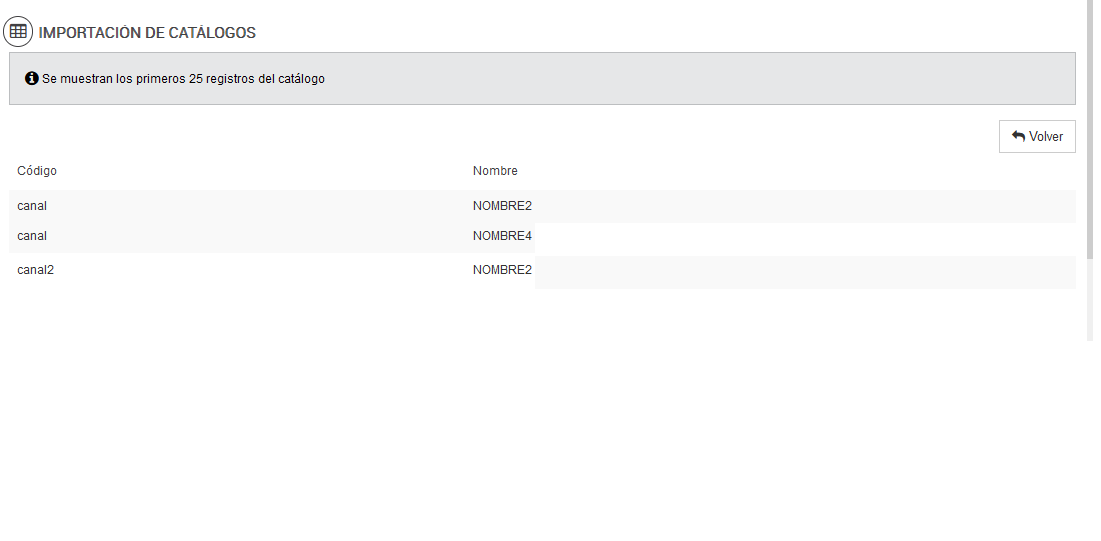The image size is (1101, 541).
Task: Click the Nombre column header
Action: pyautogui.click(x=495, y=171)
